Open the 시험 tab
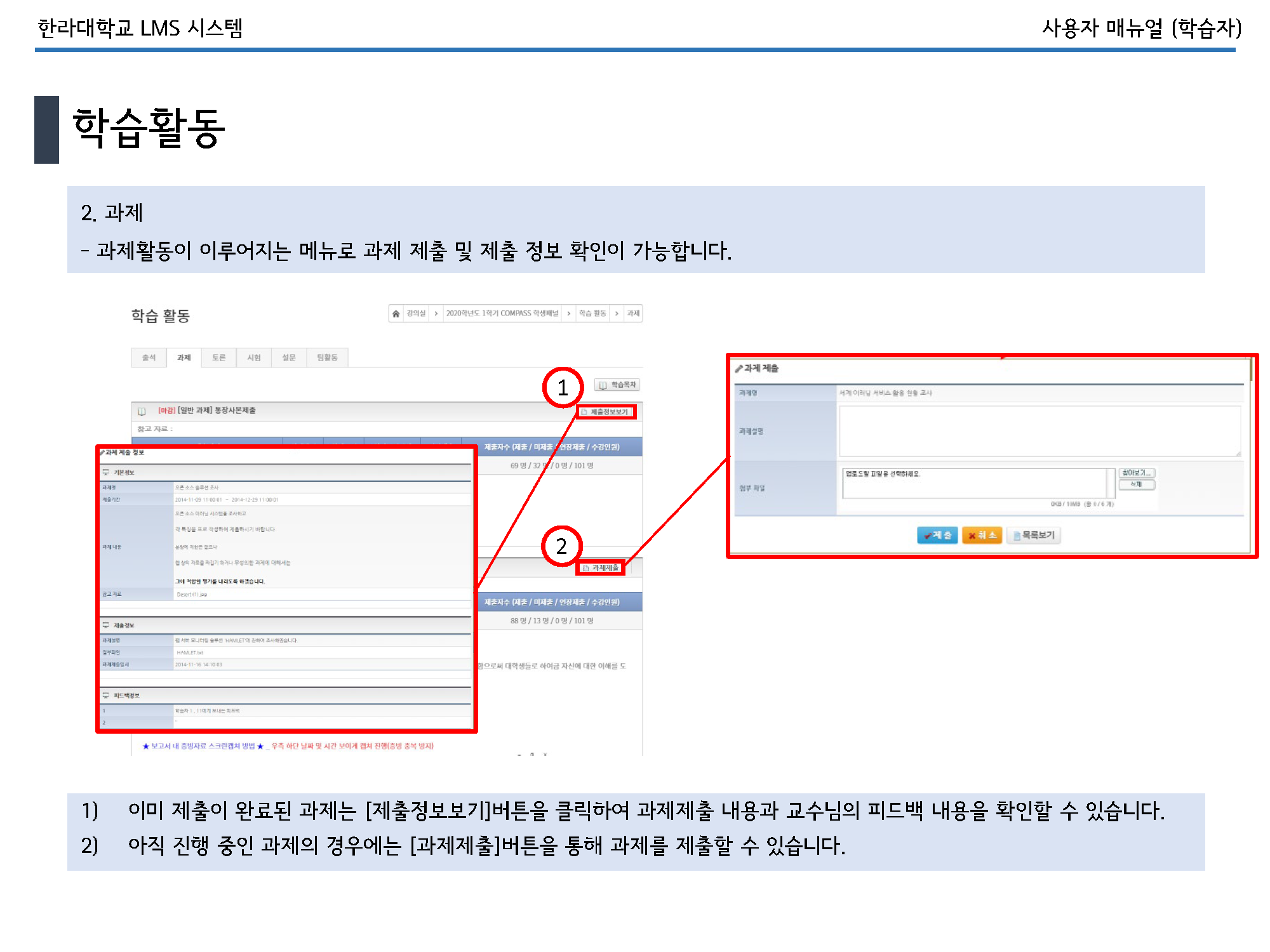Viewport: 1270px width, 952px height. [254, 358]
